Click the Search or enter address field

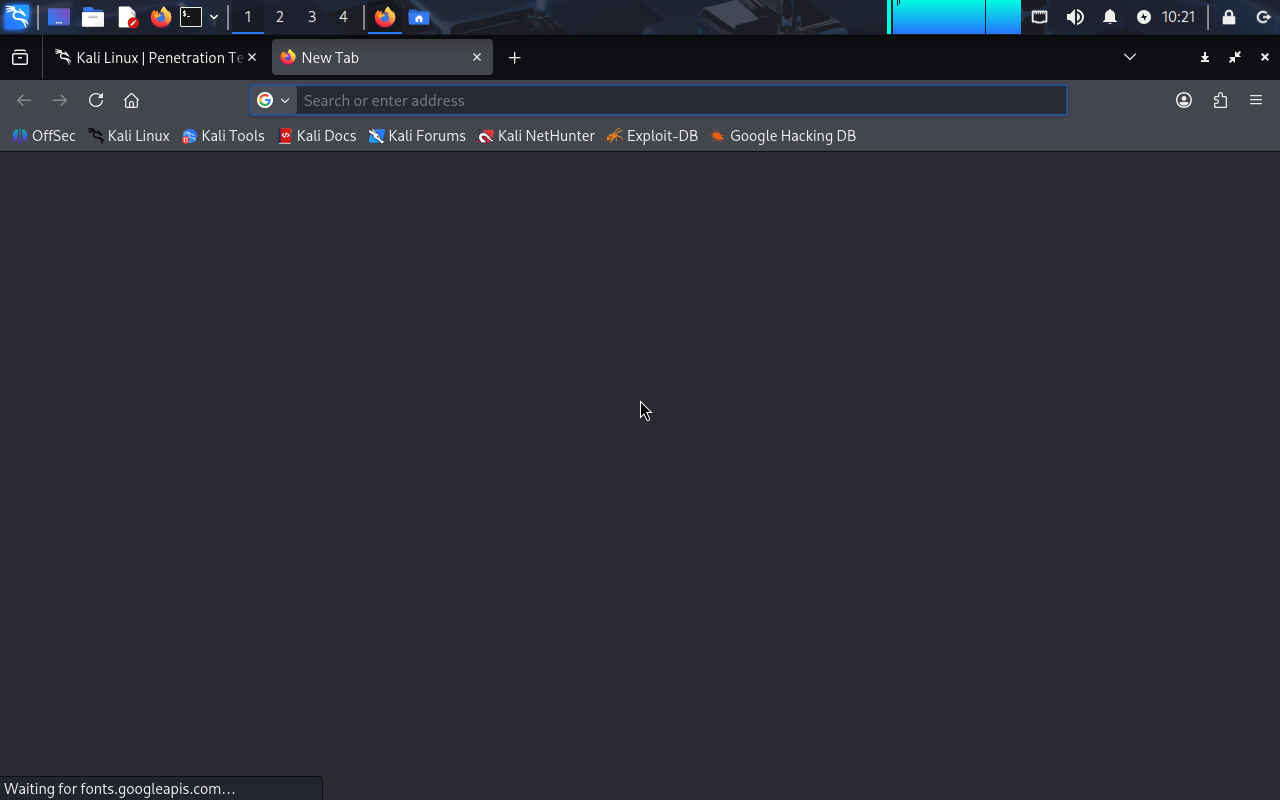(x=680, y=100)
